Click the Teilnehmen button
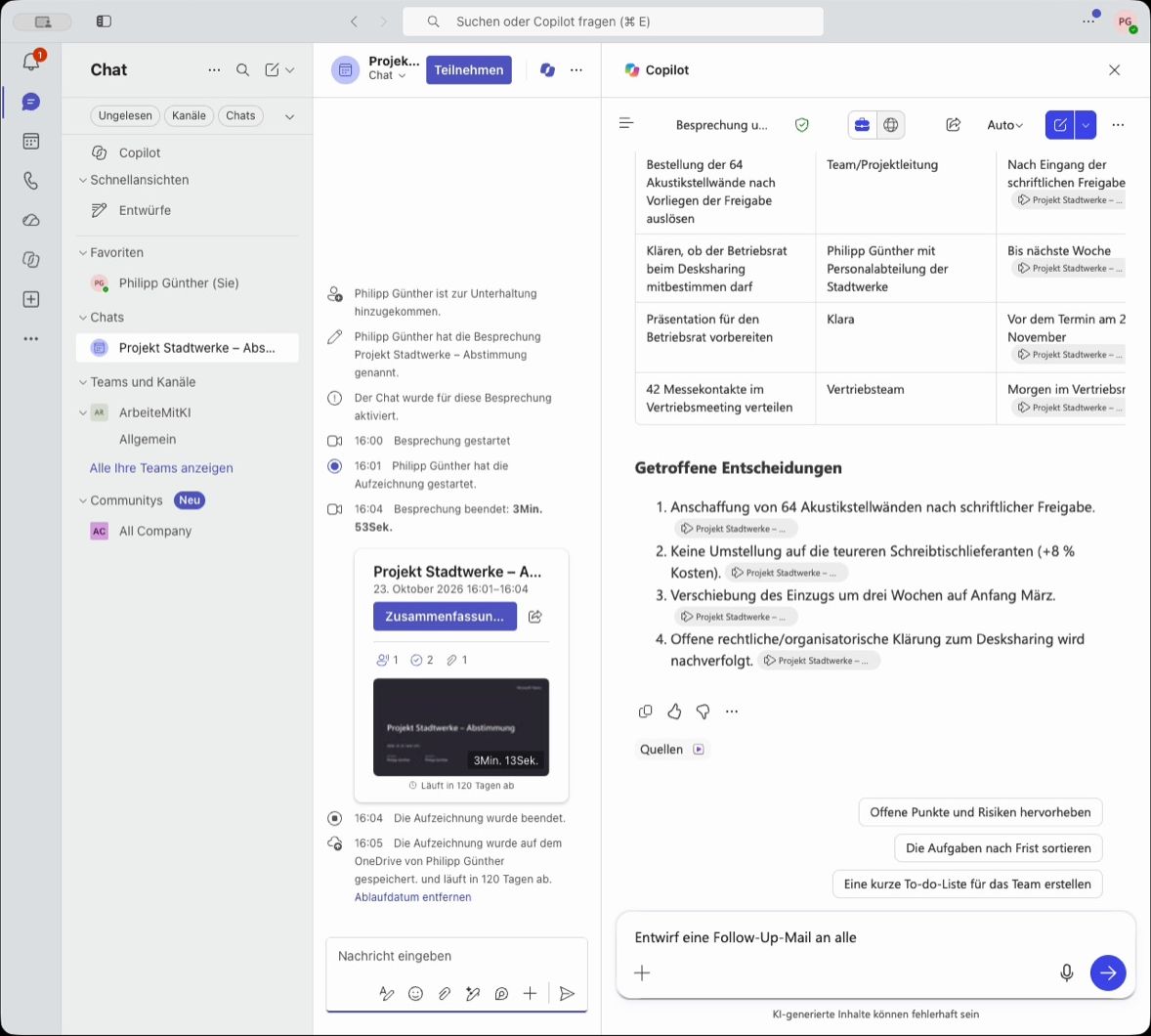Screen dimensions: 1151x1036 (468, 69)
